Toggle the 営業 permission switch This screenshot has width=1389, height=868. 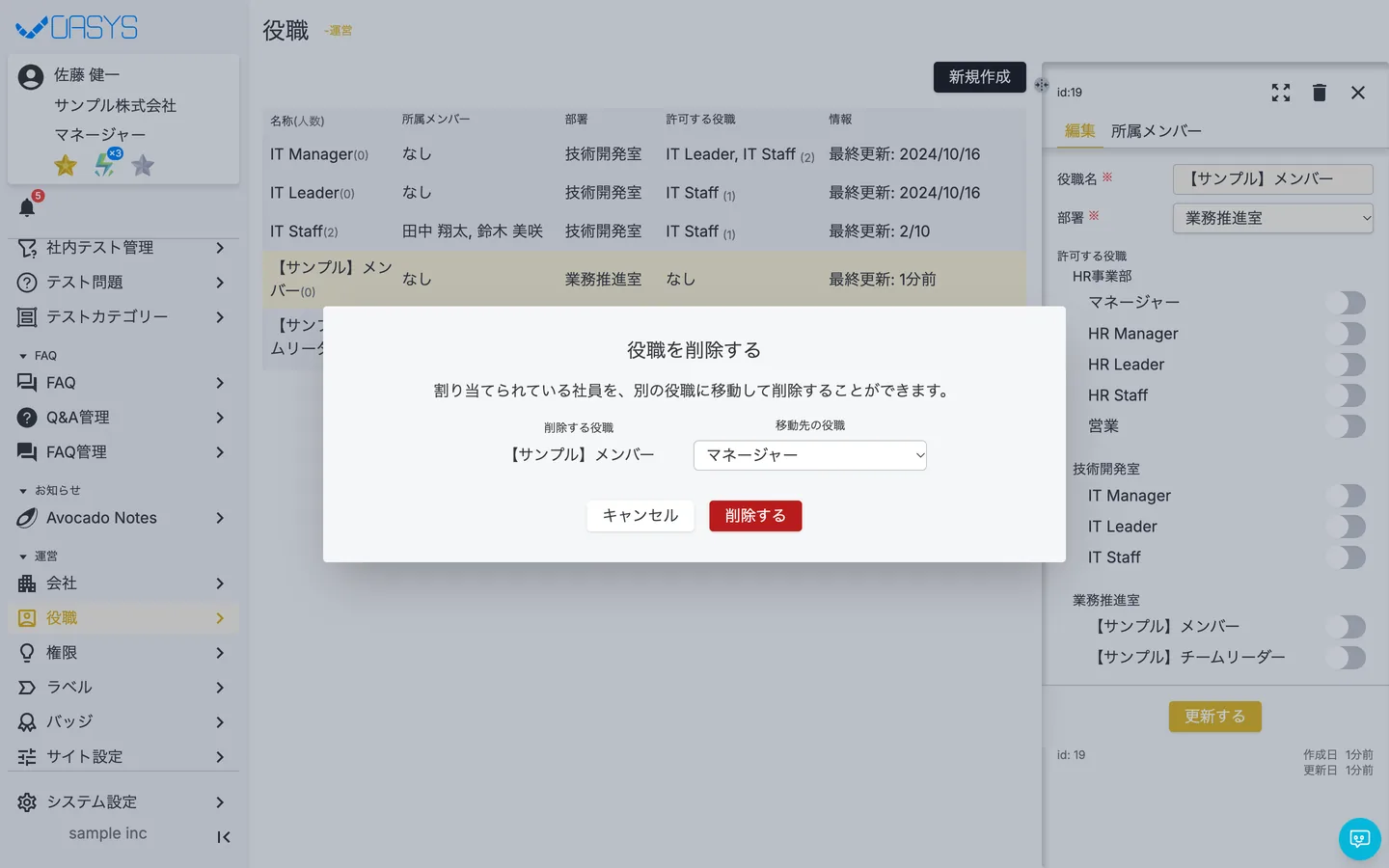point(1346,426)
